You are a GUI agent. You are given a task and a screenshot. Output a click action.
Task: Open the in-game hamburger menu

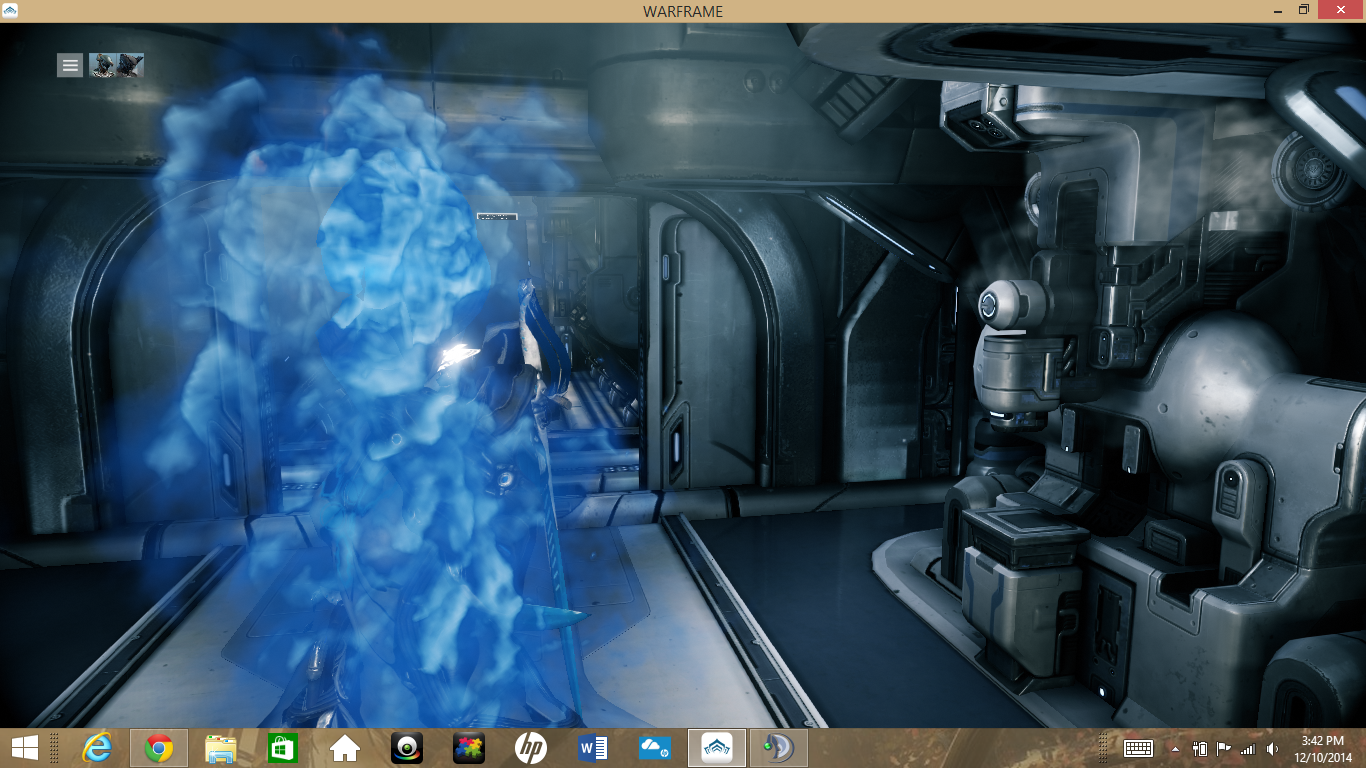[x=70, y=65]
